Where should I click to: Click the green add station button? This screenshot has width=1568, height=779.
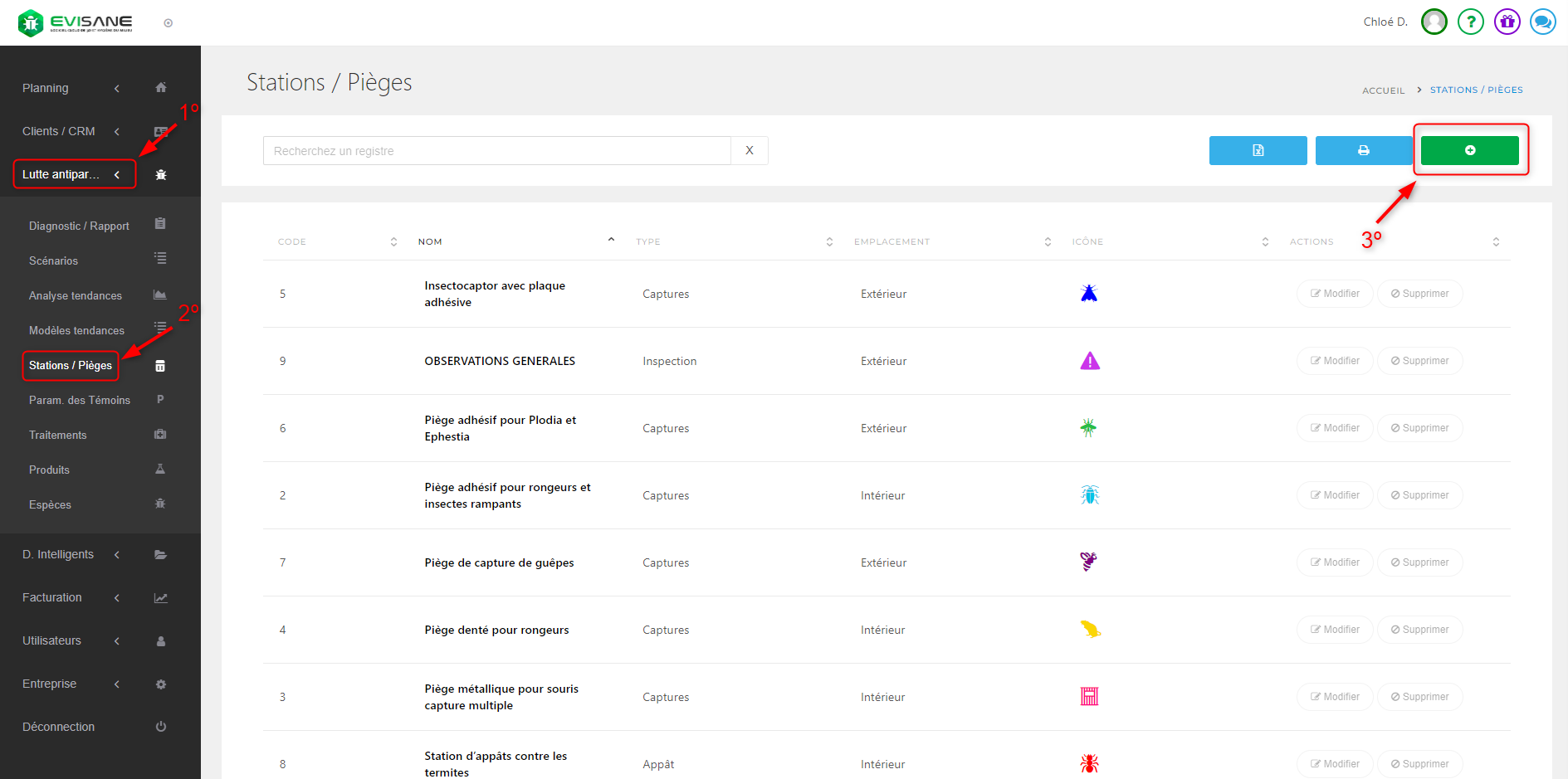tap(1469, 150)
